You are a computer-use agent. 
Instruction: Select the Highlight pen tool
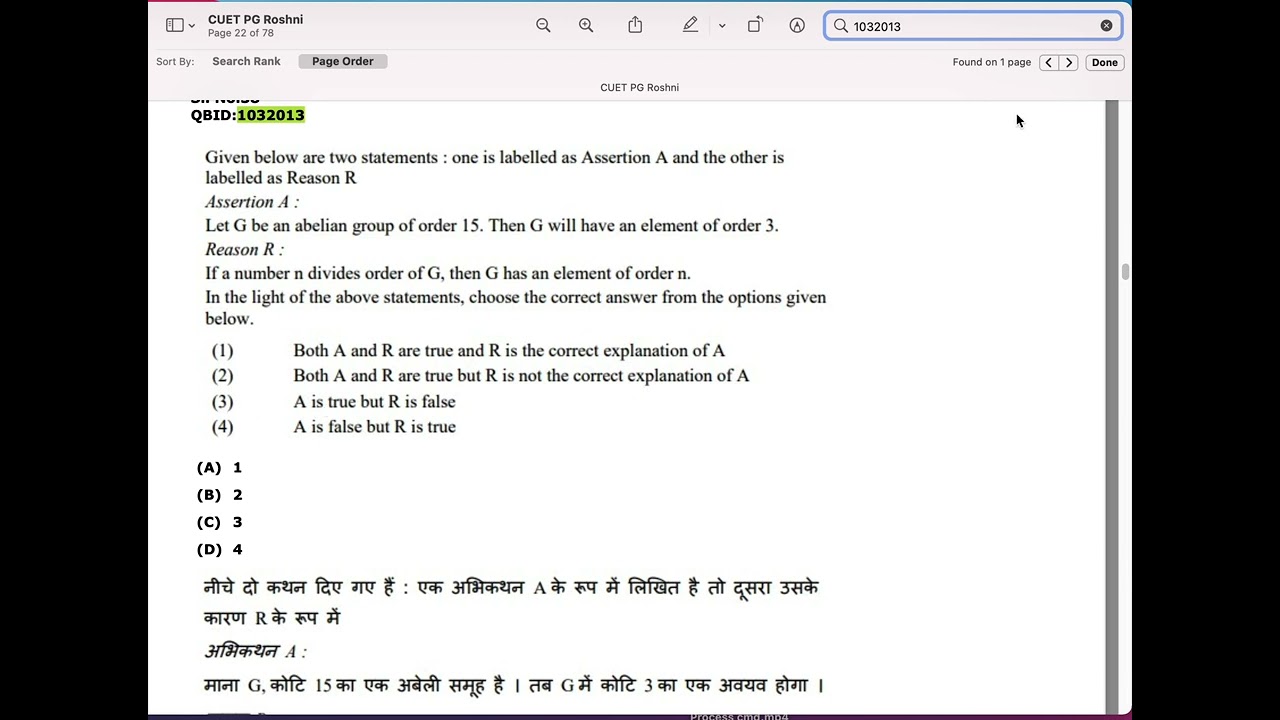[x=690, y=25]
